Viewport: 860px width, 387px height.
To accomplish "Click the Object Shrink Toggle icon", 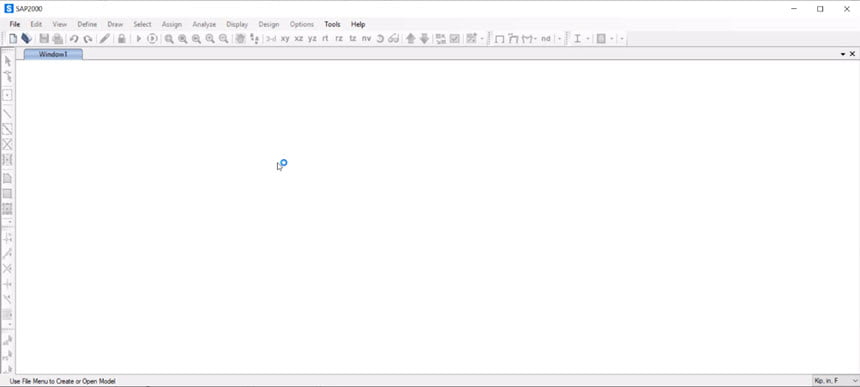I will (x=441, y=39).
